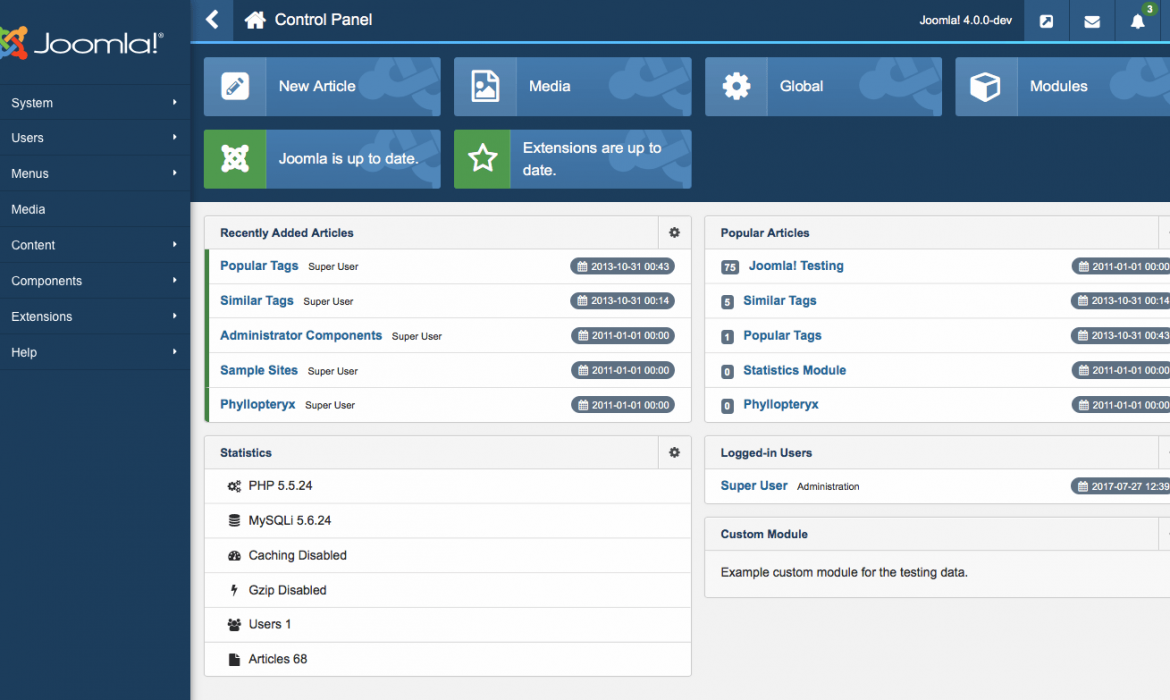Click the green Joomla update status icon

[235, 159]
